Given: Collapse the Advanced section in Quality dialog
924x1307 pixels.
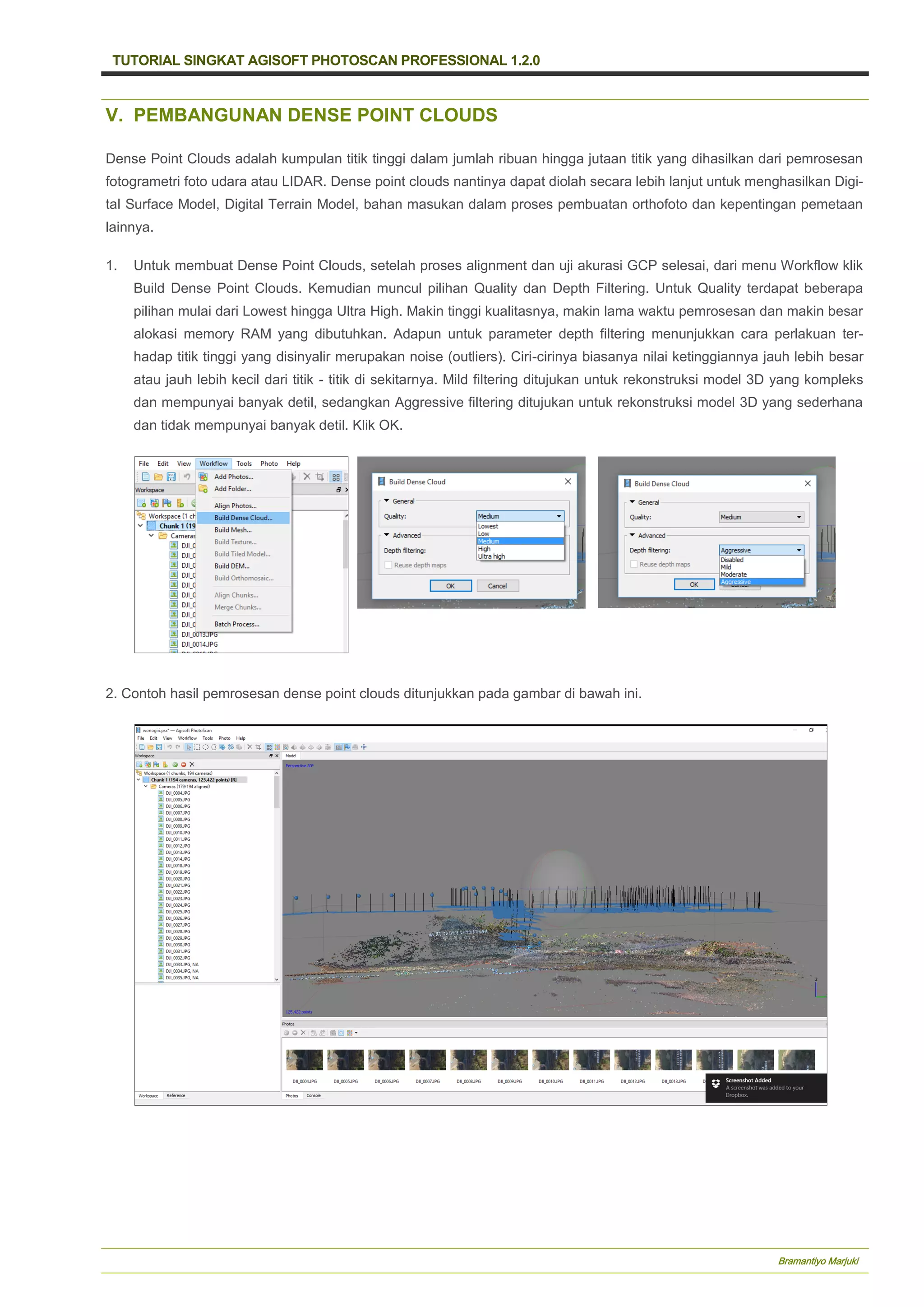Looking at the screenshot, I should (x=387, y=535).
